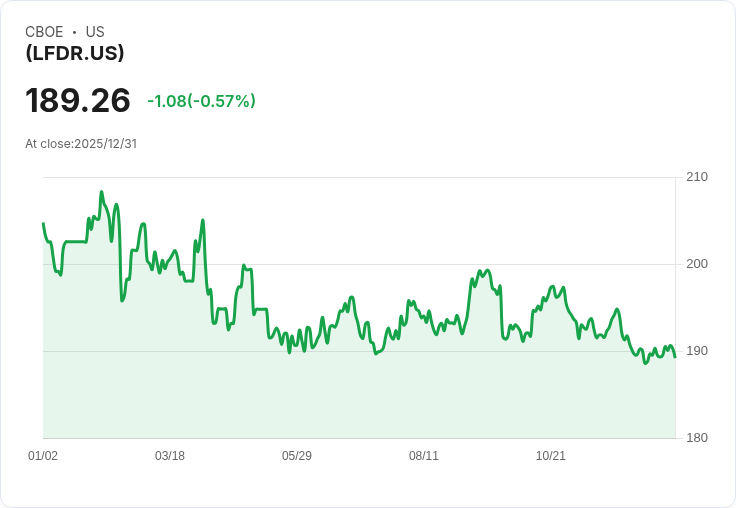The image size is (736, 508).
Task: Click the lowest dip of the price line
Action: [x=645, y=363]
